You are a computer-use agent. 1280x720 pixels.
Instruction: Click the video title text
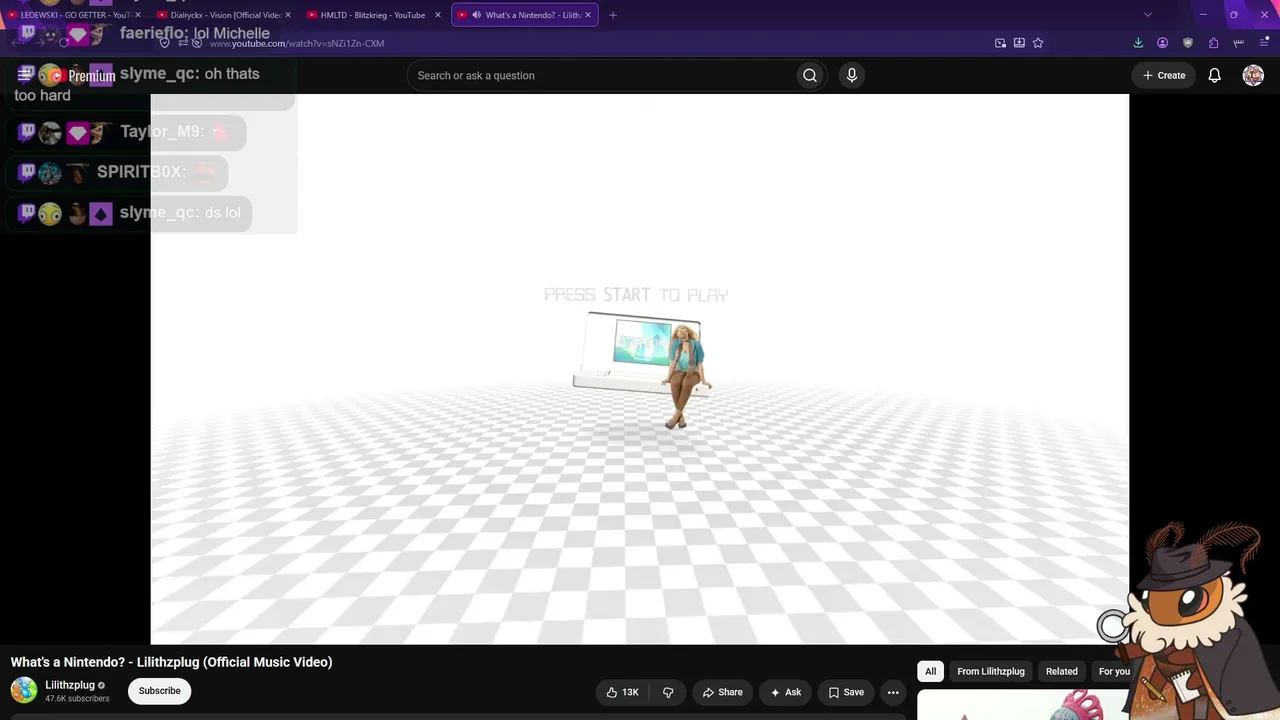pyautogui.click(x=171, y=662)
